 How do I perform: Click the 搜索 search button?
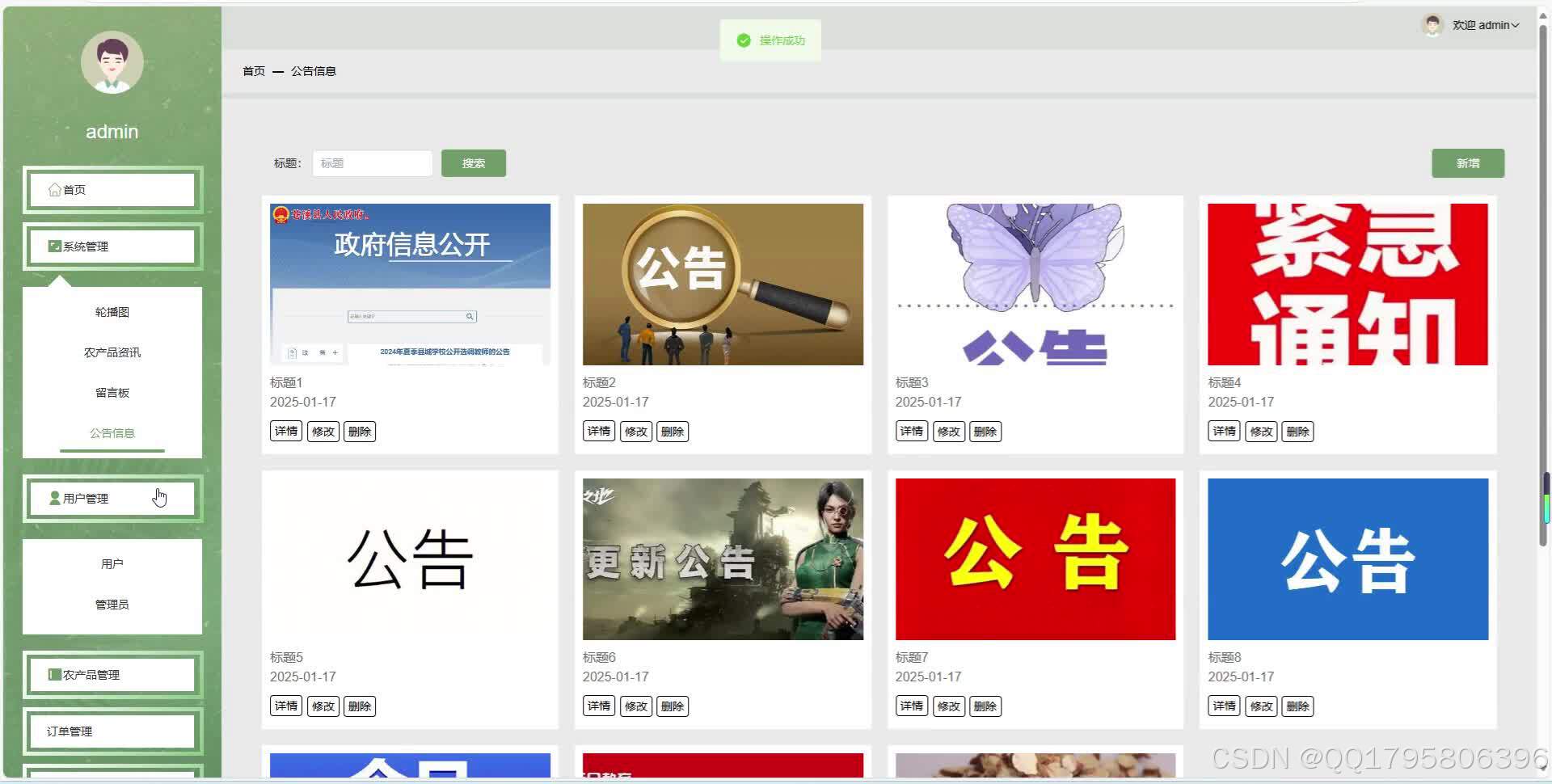tap(473, 162)
